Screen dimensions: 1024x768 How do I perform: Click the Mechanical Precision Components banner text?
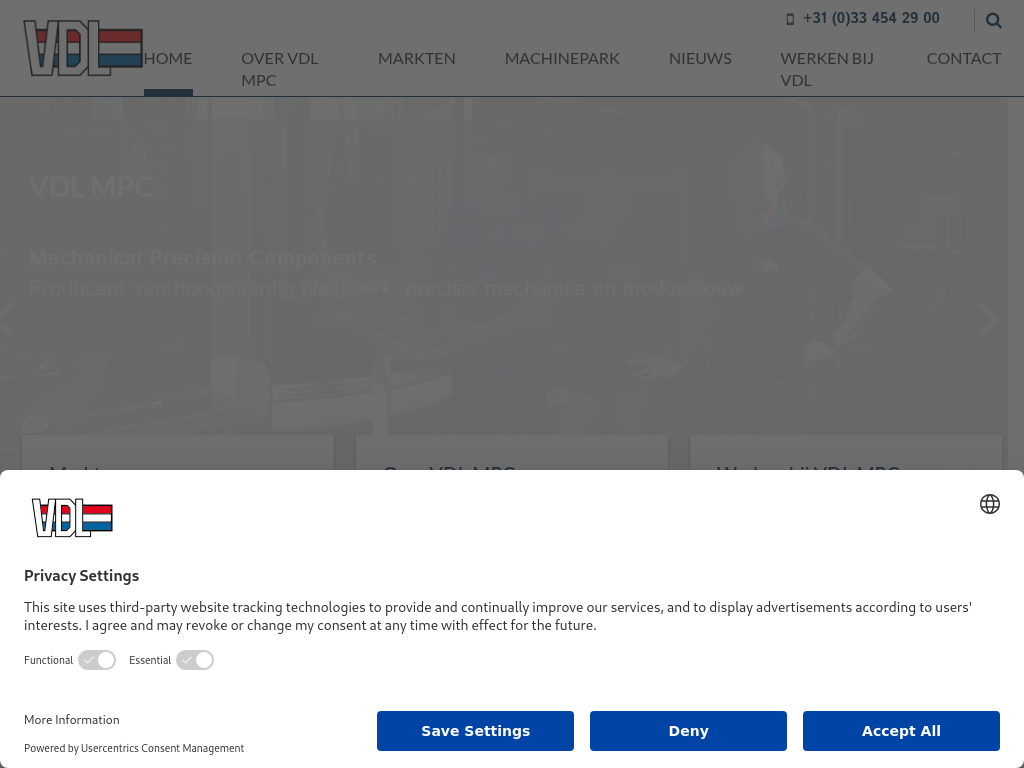click(x=202, y=258)
